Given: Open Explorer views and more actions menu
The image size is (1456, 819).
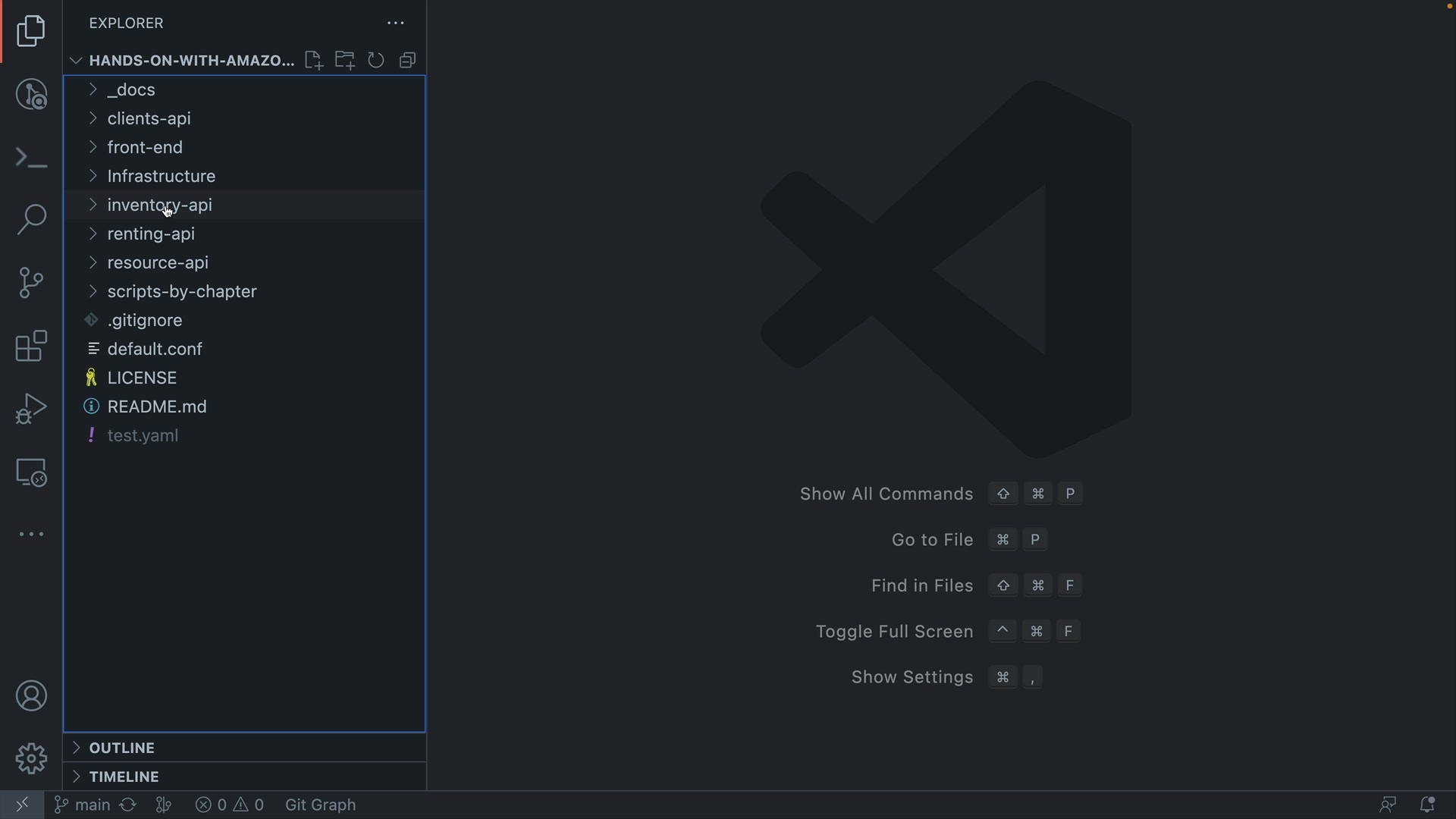Looking at the screenshot, I should click(x=396, y=24).
